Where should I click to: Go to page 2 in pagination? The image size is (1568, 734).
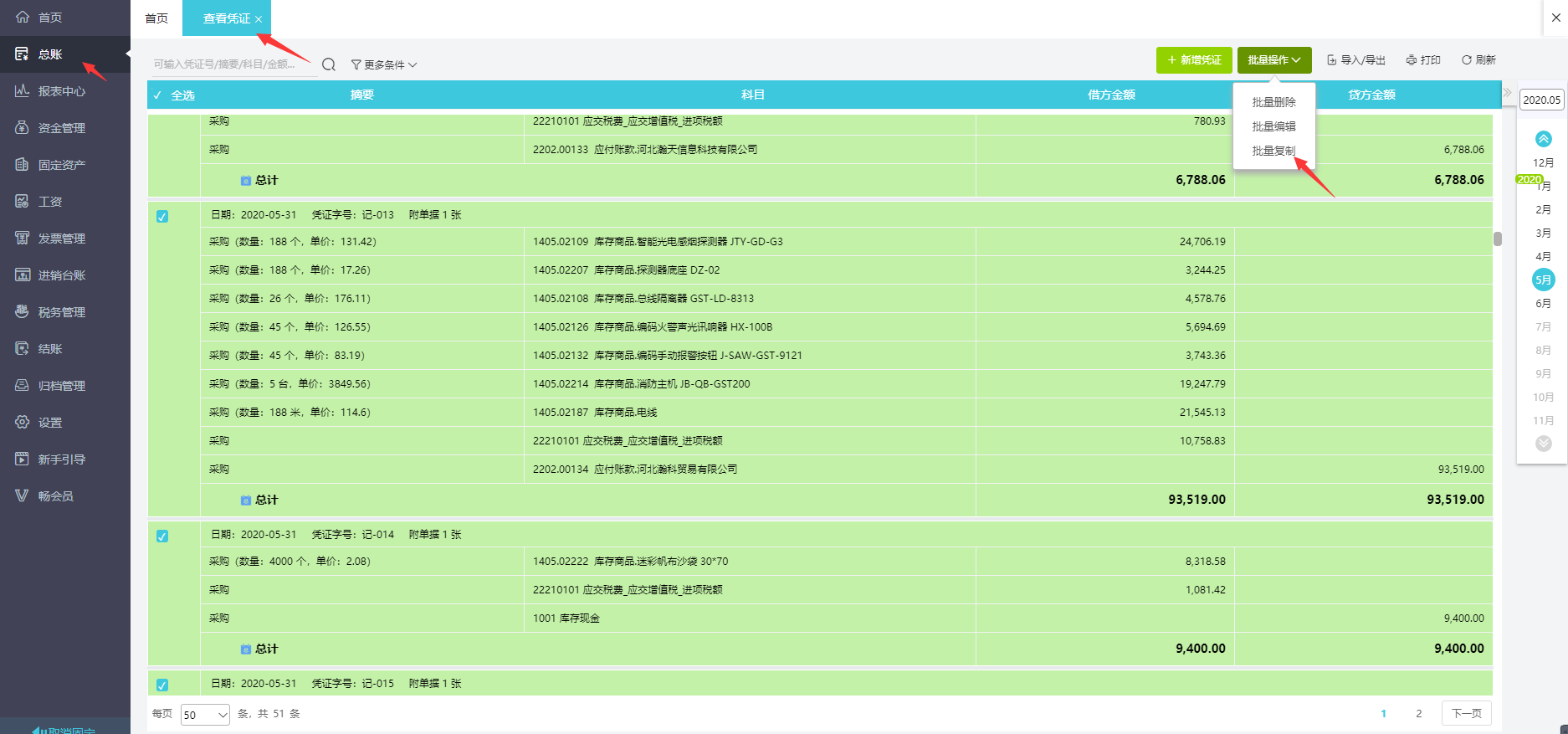coord(1418,714)
